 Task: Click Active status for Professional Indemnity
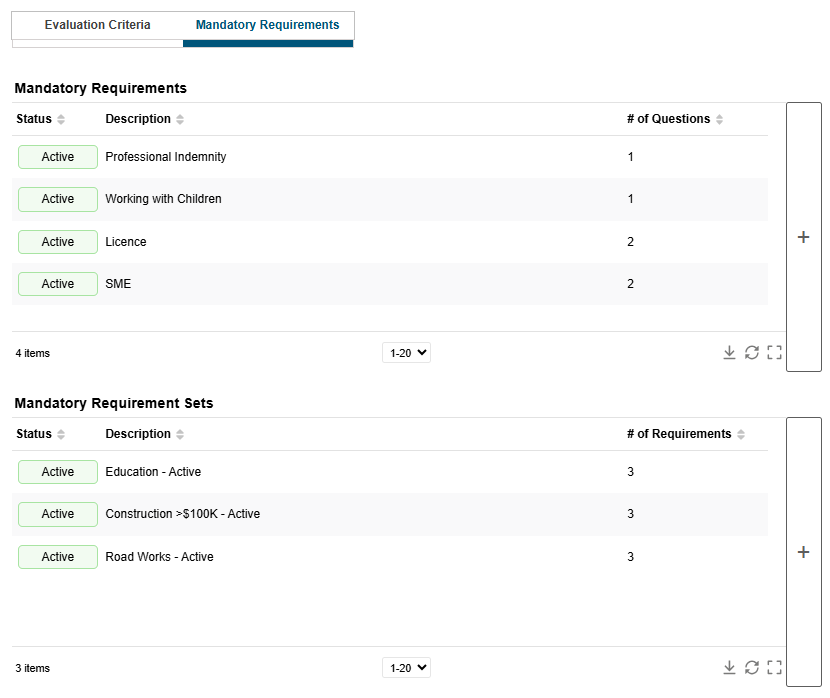point(58,157)
